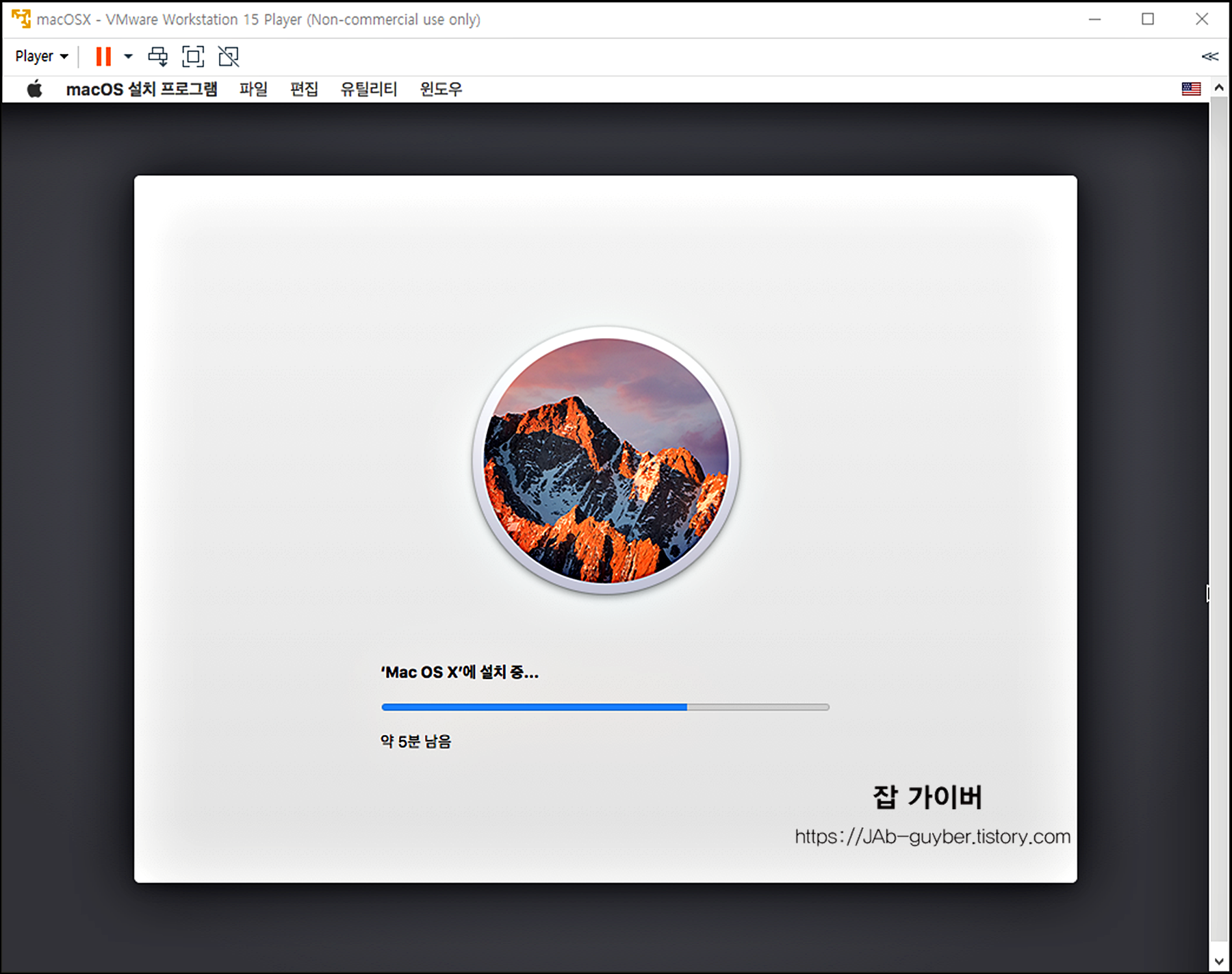Pause the virtual machine
Screen dimensions: 1232x974
pos(103,56)
